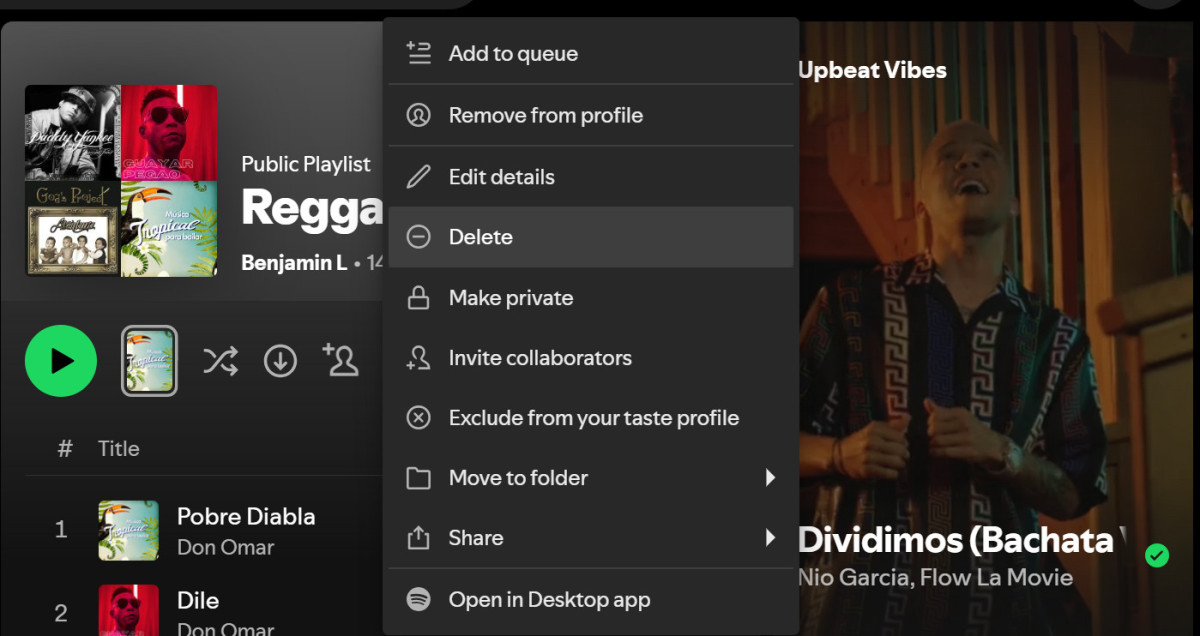
Task: Click the Pobre Diabla album artwork
Action: 128,530
